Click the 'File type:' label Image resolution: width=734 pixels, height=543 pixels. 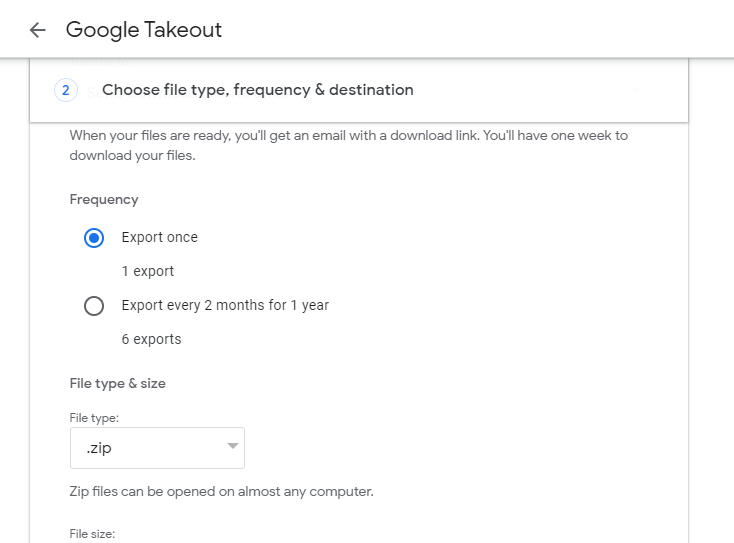click(94, 418)
